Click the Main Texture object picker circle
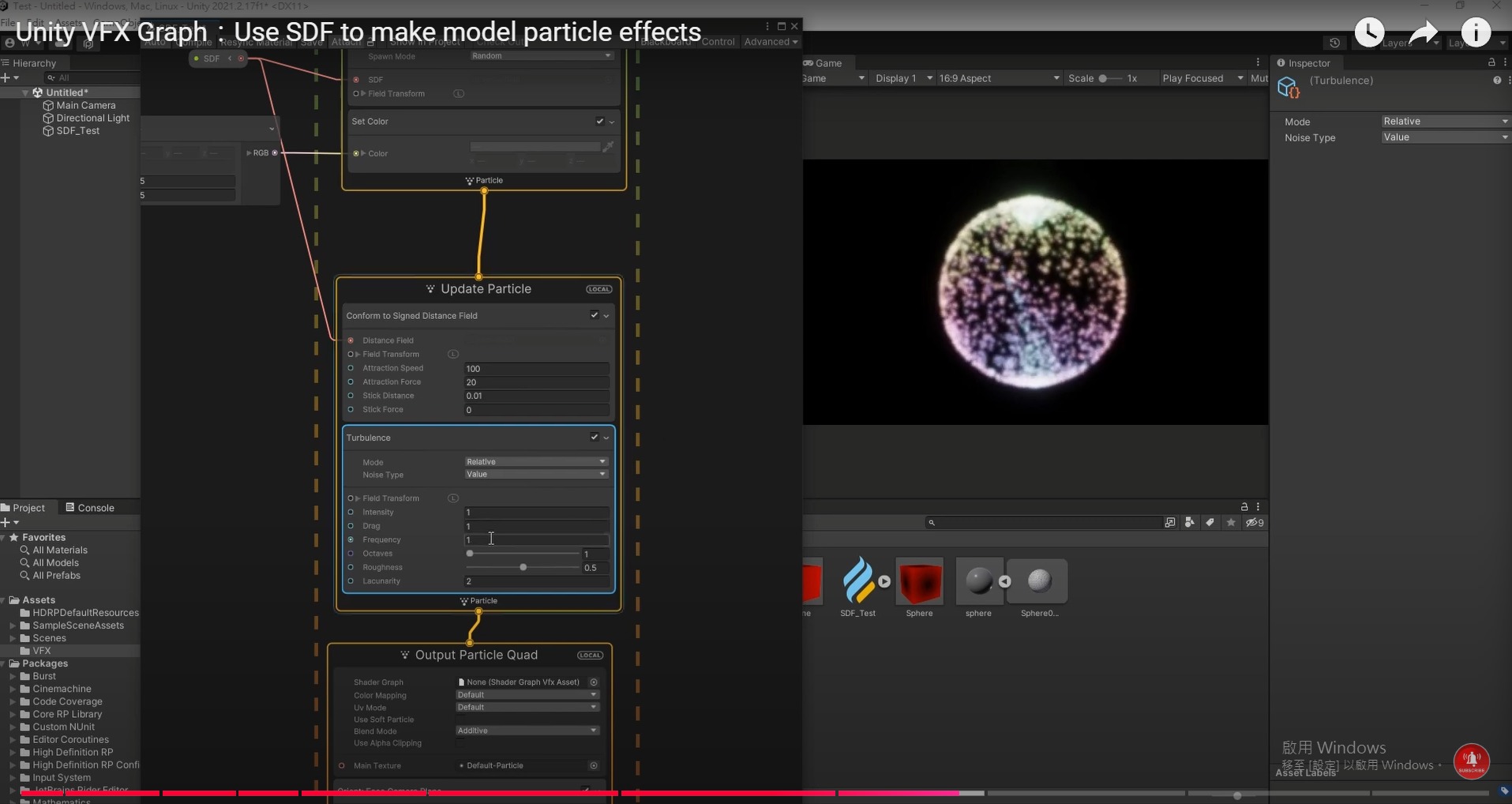1512x804 pixels. pos(594,766)
